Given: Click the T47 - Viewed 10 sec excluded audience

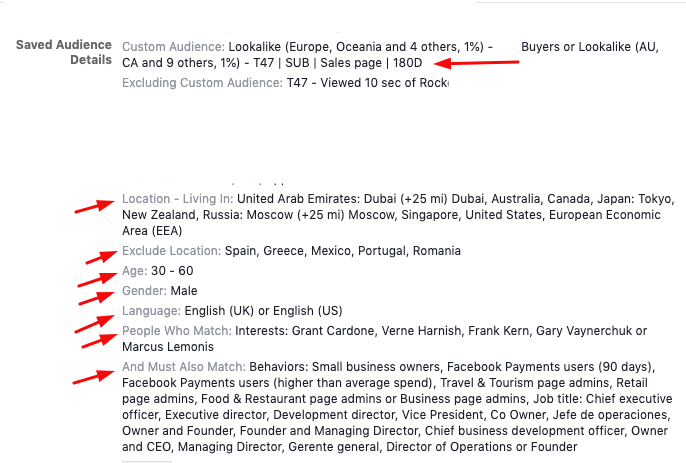Looking at the screenshot, I should pyautogui.click(x=368, y=83).
